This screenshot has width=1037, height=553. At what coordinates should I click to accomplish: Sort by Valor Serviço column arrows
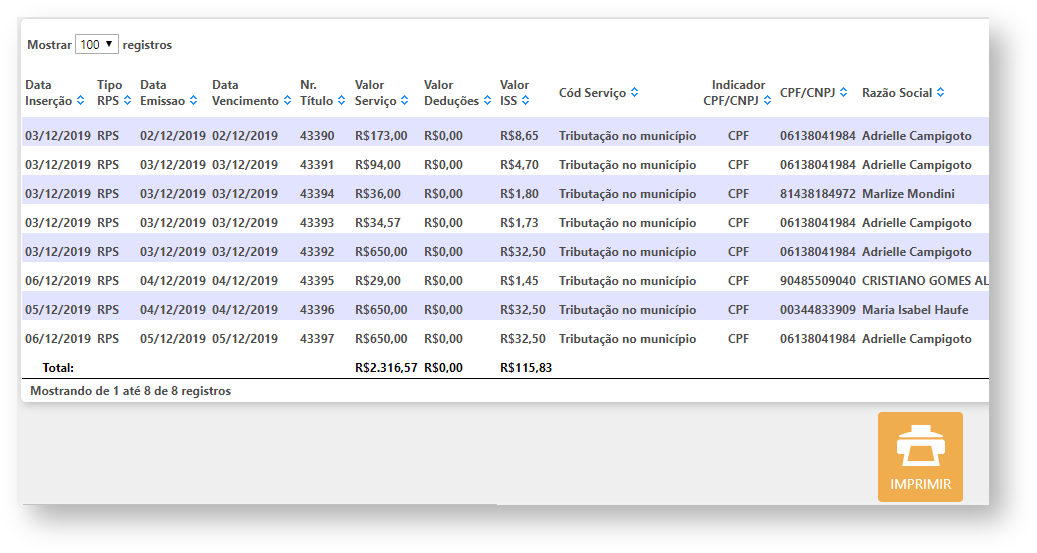pyautogui.click(x=405, y=101)
